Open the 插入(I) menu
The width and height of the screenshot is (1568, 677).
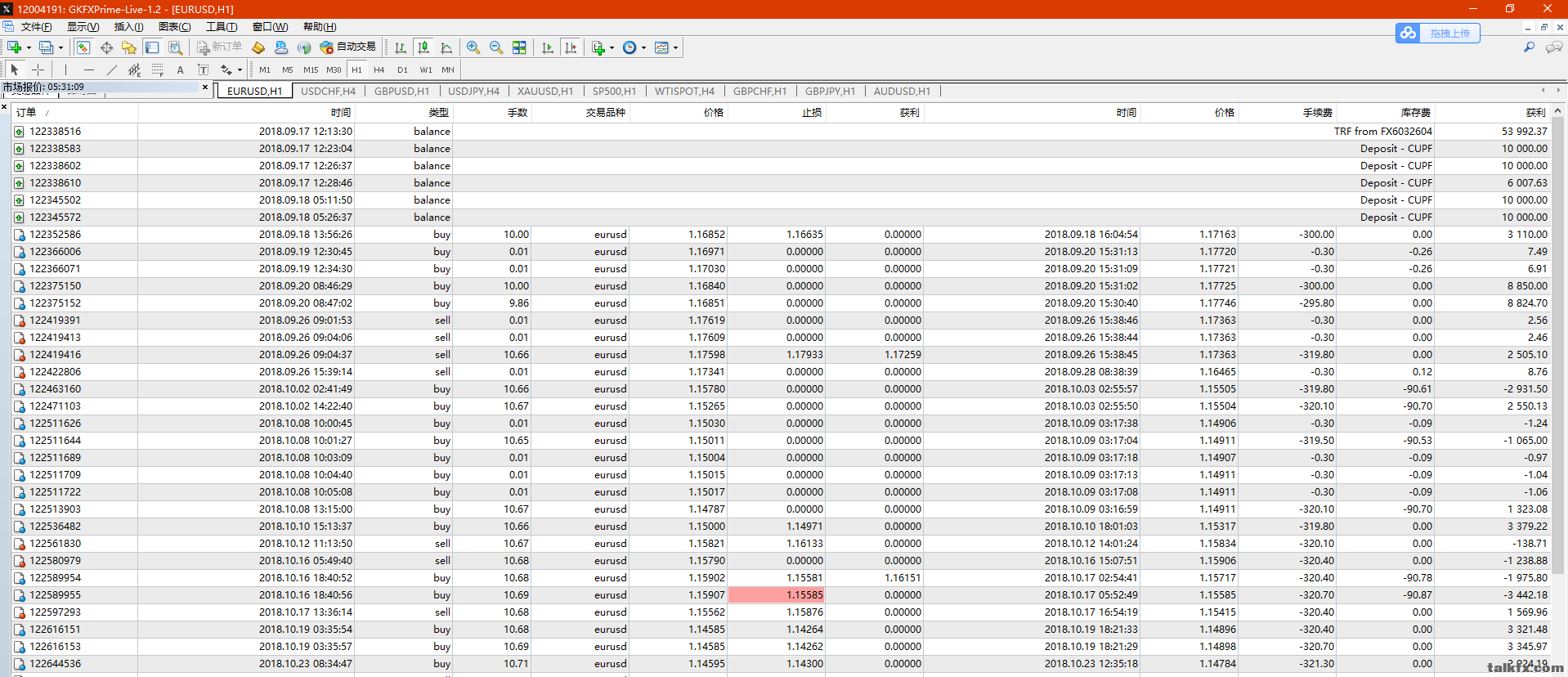click(129, 27)
